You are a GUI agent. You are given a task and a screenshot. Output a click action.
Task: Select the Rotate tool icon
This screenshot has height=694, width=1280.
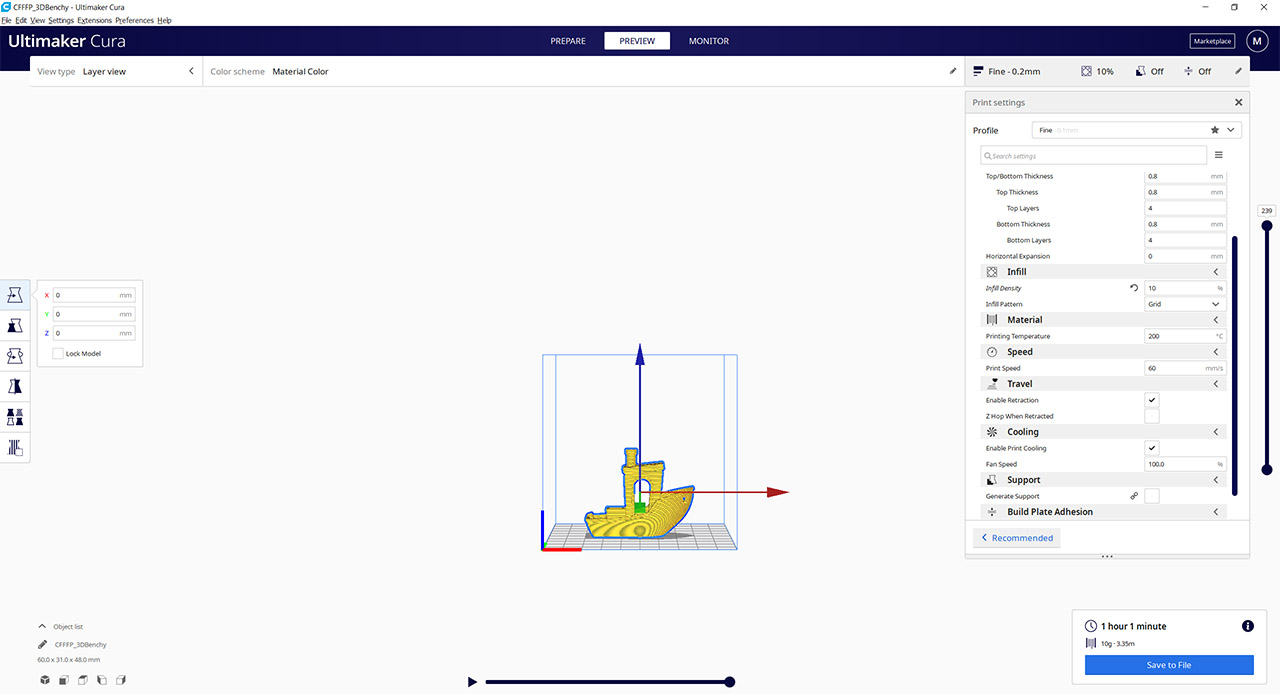coord(15,356)
